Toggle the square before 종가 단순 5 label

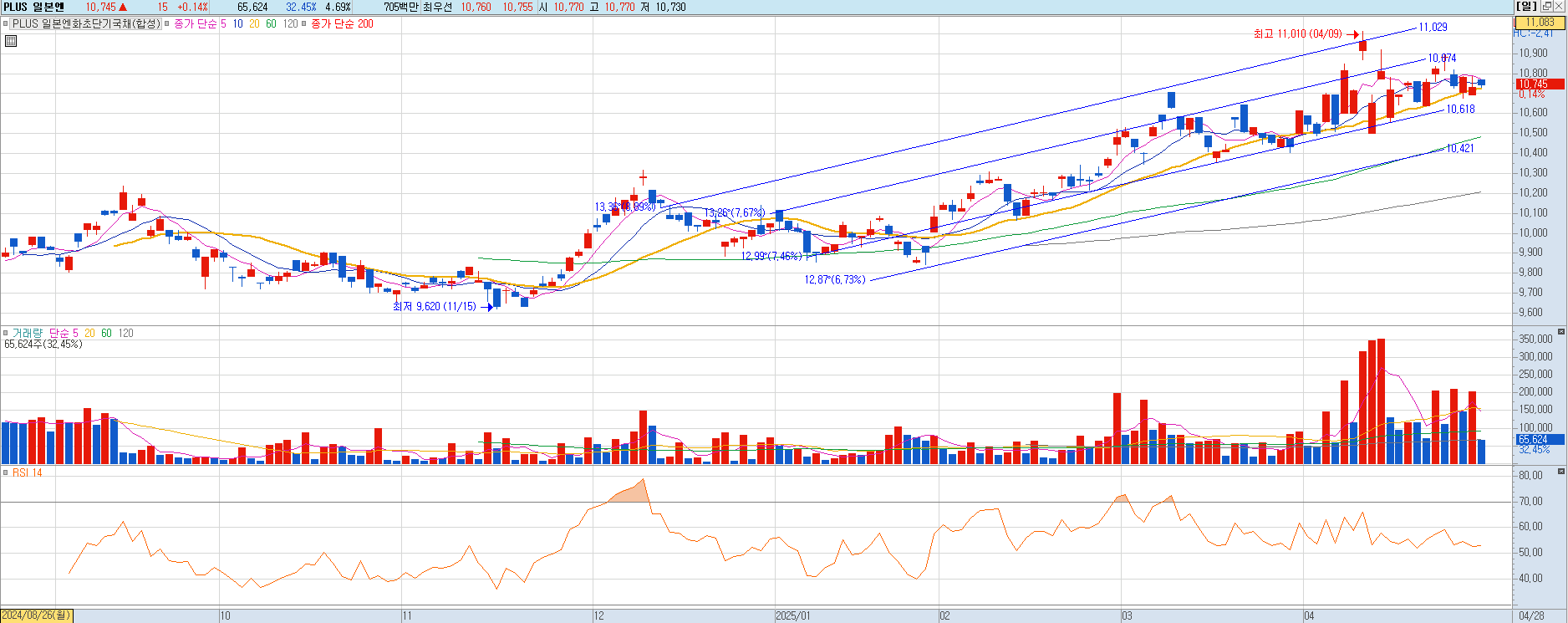pos(167,24)
